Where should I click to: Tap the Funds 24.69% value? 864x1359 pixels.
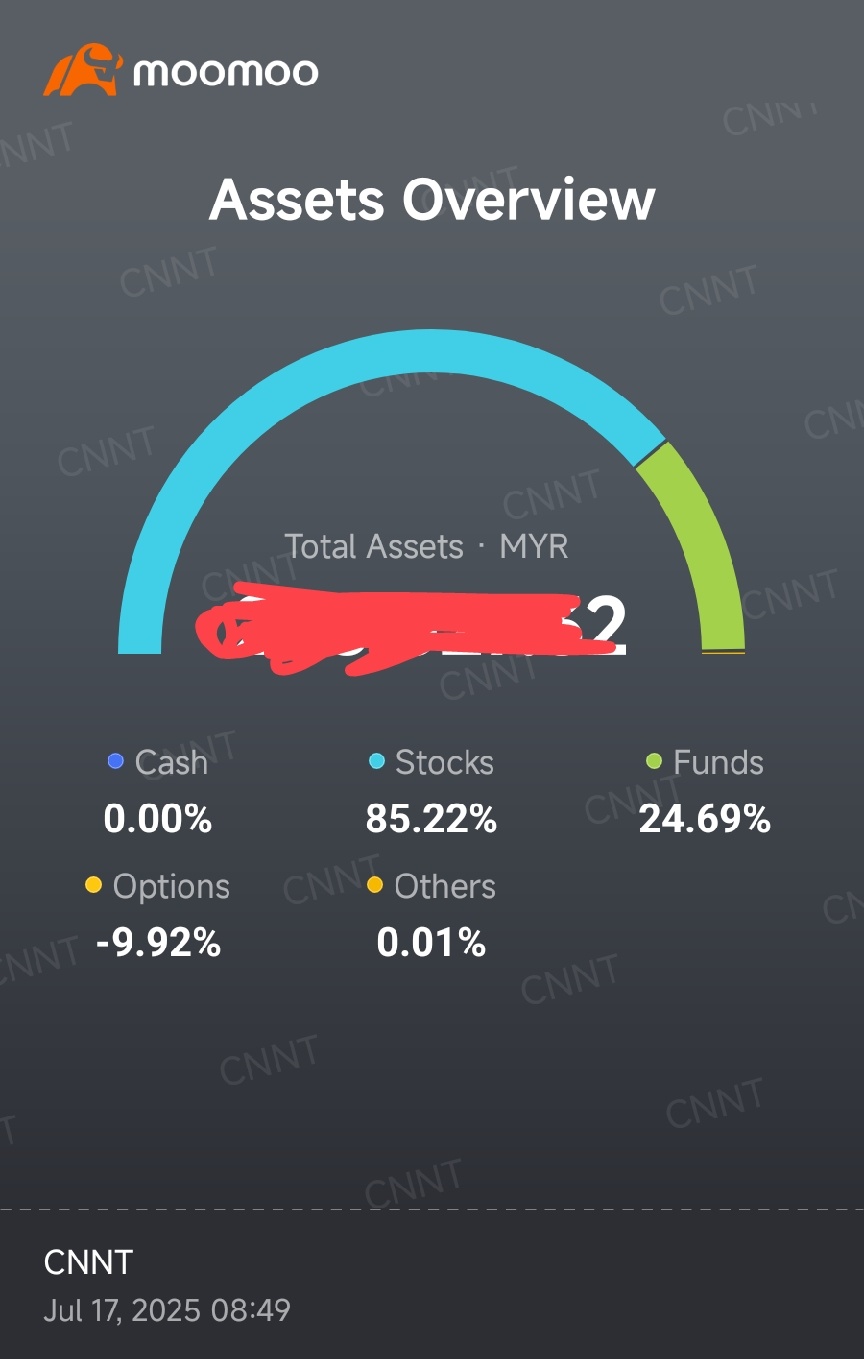pos(705,820)
